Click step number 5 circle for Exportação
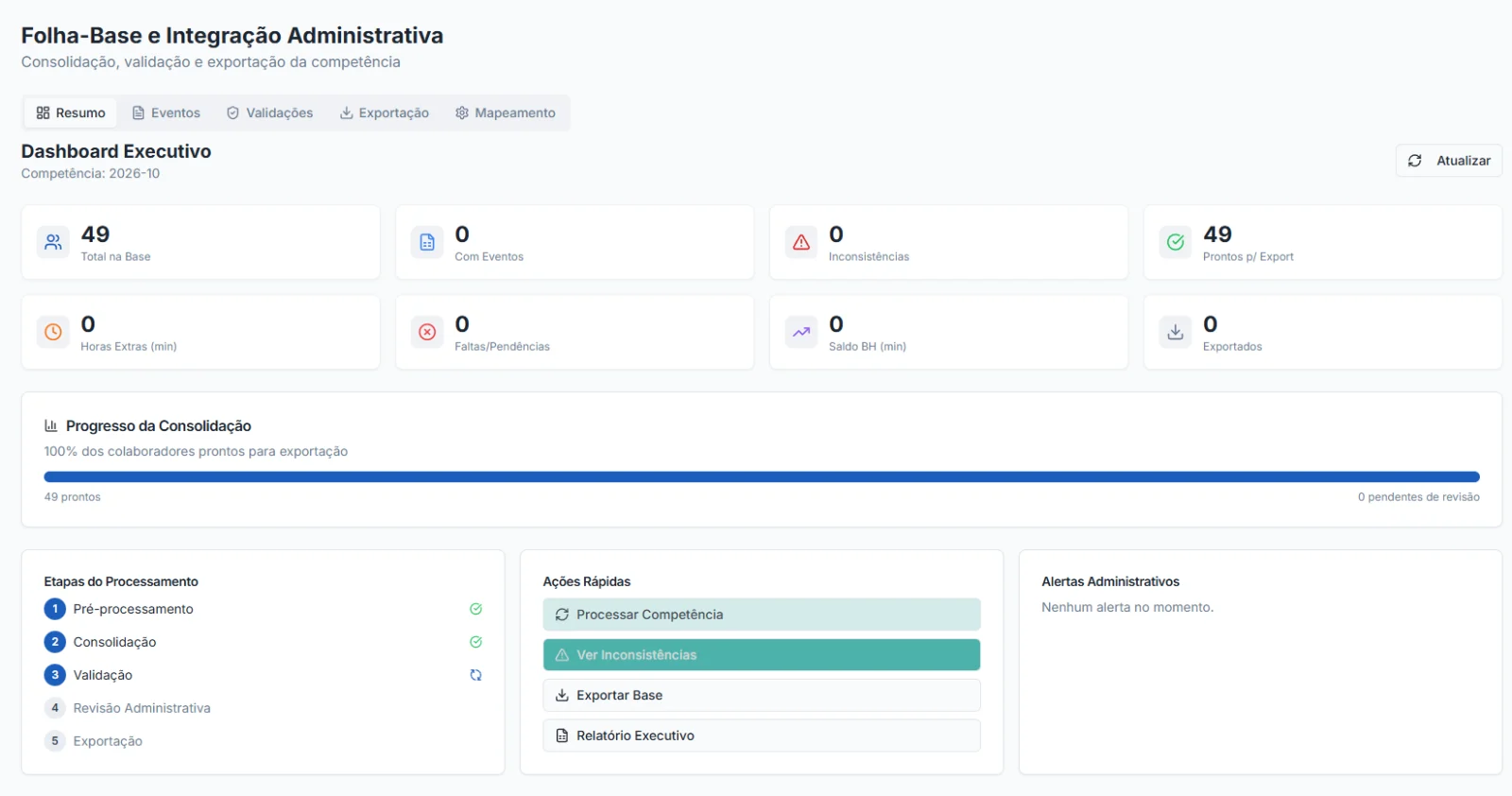The width and height of the screenshot is (1512, 796). (55, 741)
